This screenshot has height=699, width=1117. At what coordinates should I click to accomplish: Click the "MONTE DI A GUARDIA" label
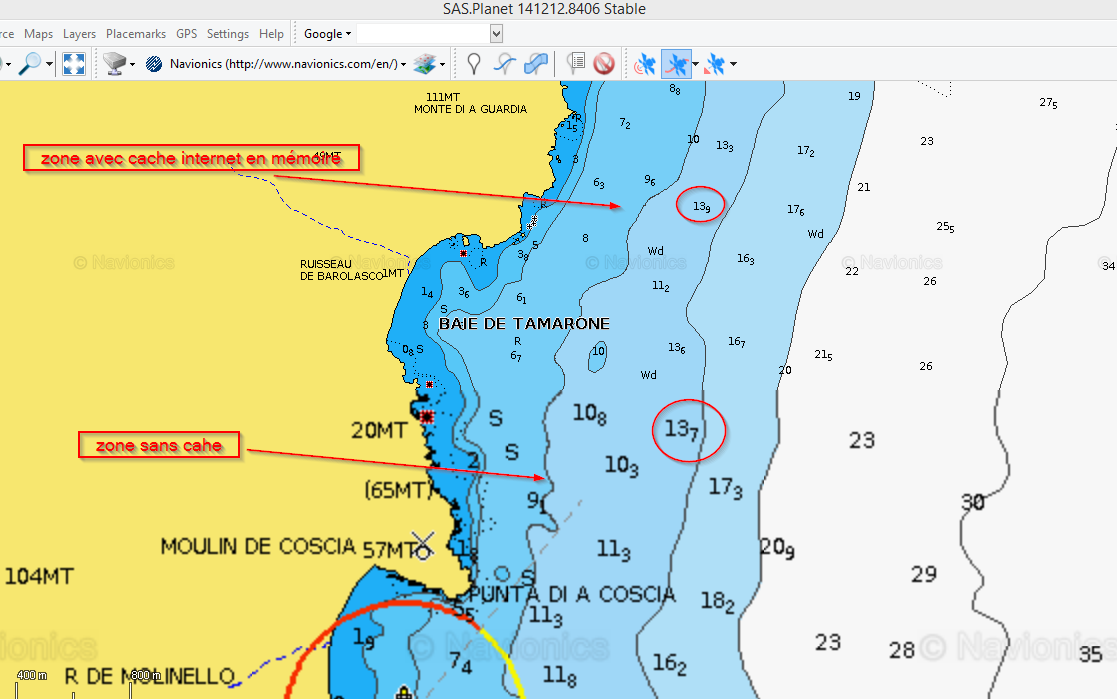(x=471, y=109)
